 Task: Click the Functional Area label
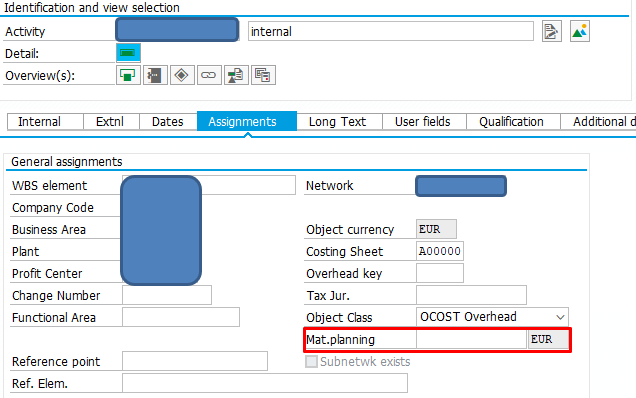54,317
